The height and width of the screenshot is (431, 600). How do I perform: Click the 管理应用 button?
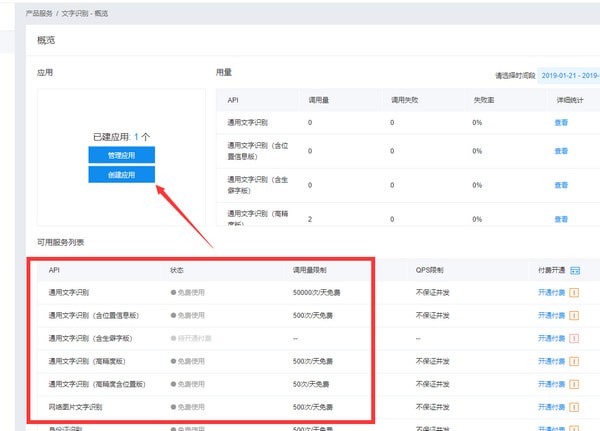pyautogui.click(x=121, y=155)
